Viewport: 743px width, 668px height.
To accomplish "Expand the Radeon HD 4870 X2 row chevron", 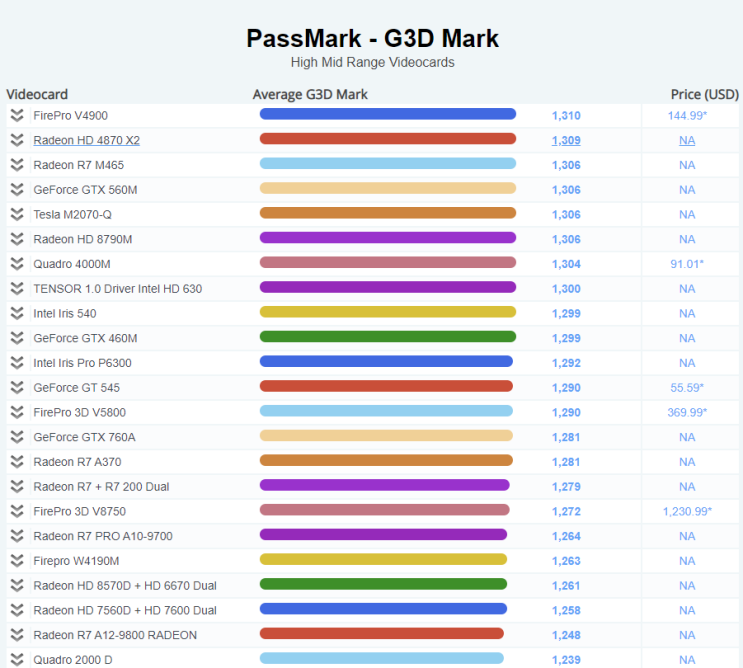I will point(17,140).
